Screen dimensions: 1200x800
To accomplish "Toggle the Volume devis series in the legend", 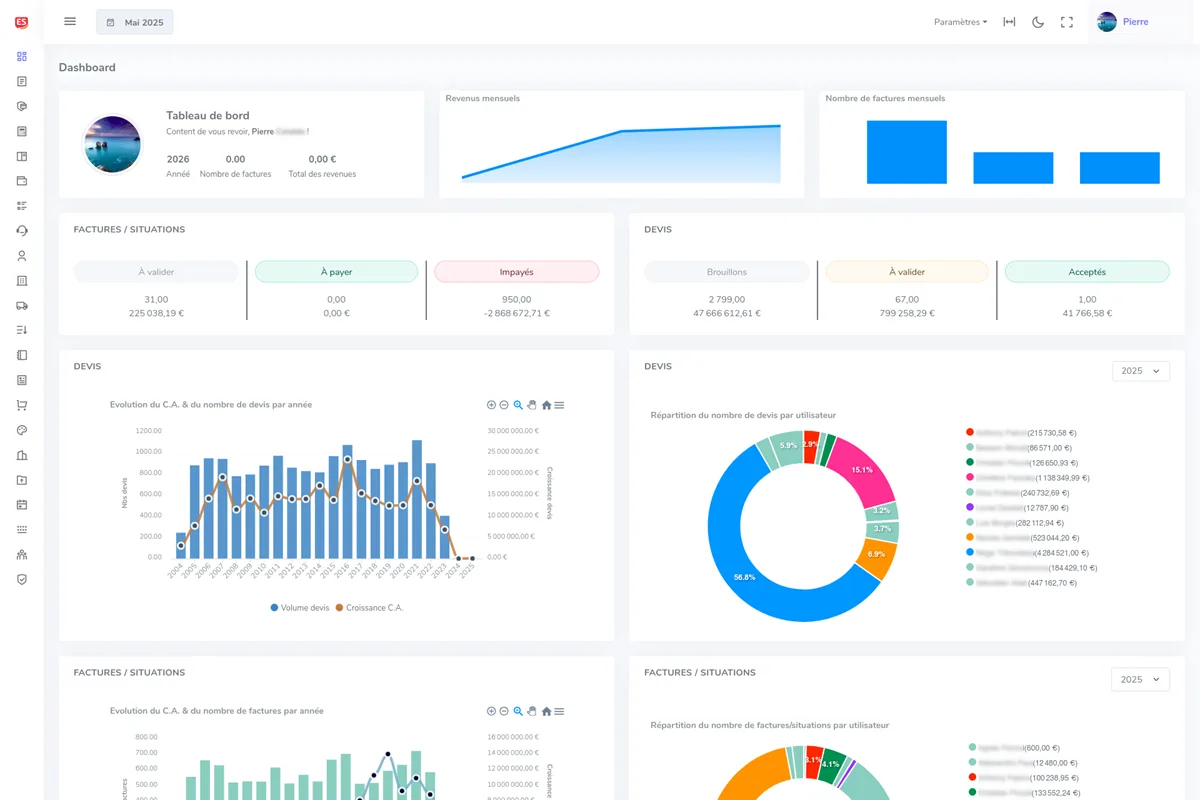I will (300, 607).
